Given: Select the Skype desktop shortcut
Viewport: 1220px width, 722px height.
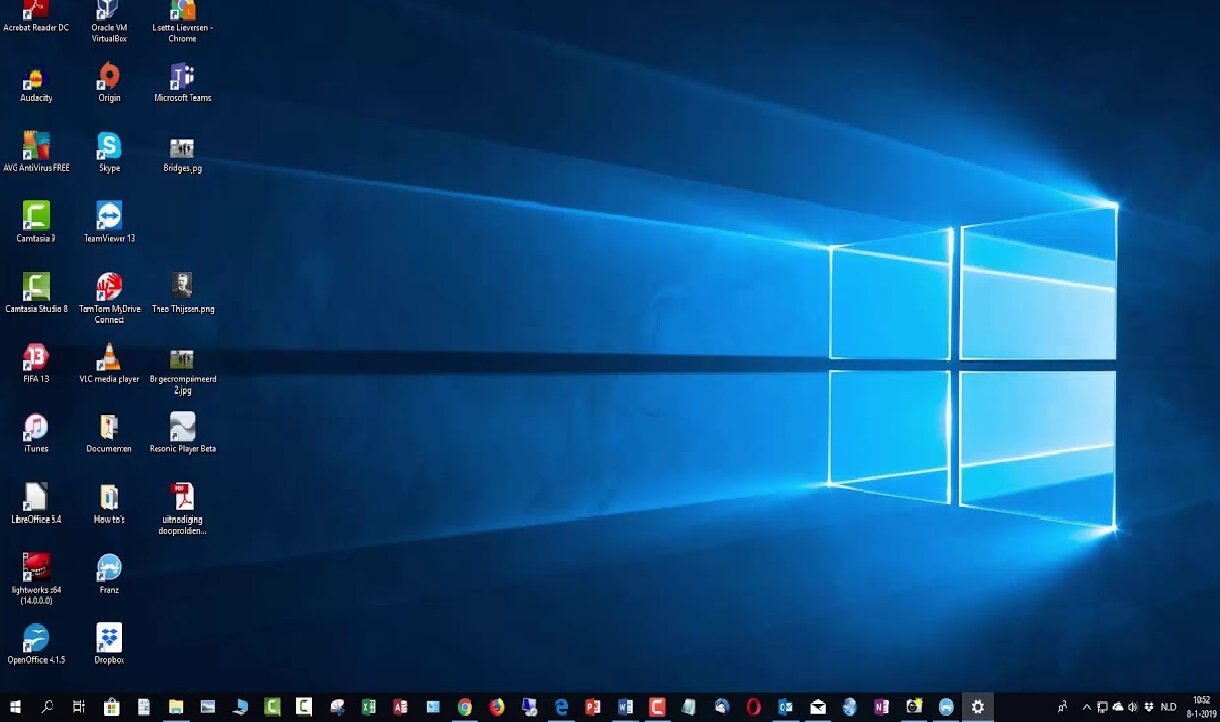Looking at the screenshot, I should click(x=109, y=153).
